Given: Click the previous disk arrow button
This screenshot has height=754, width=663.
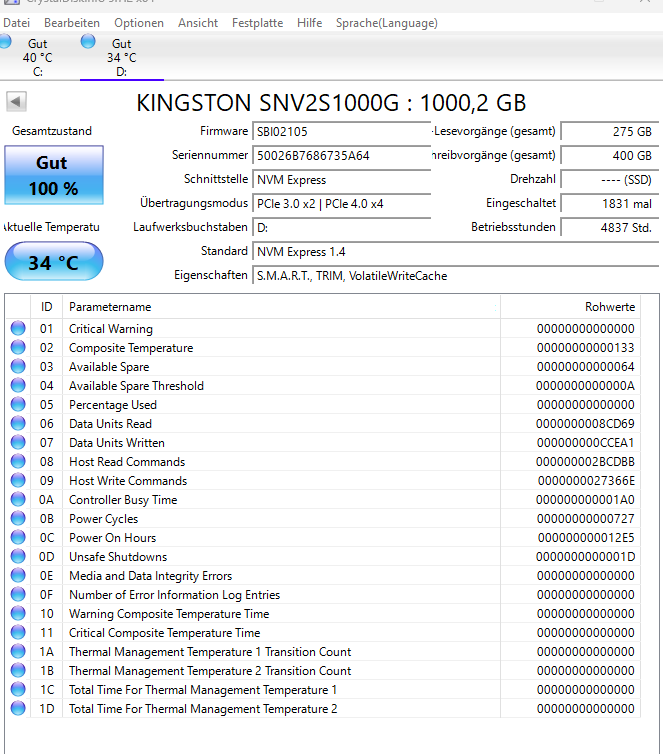Looking at the screenshot, I should pyautogui.click(x=16, y=101).
